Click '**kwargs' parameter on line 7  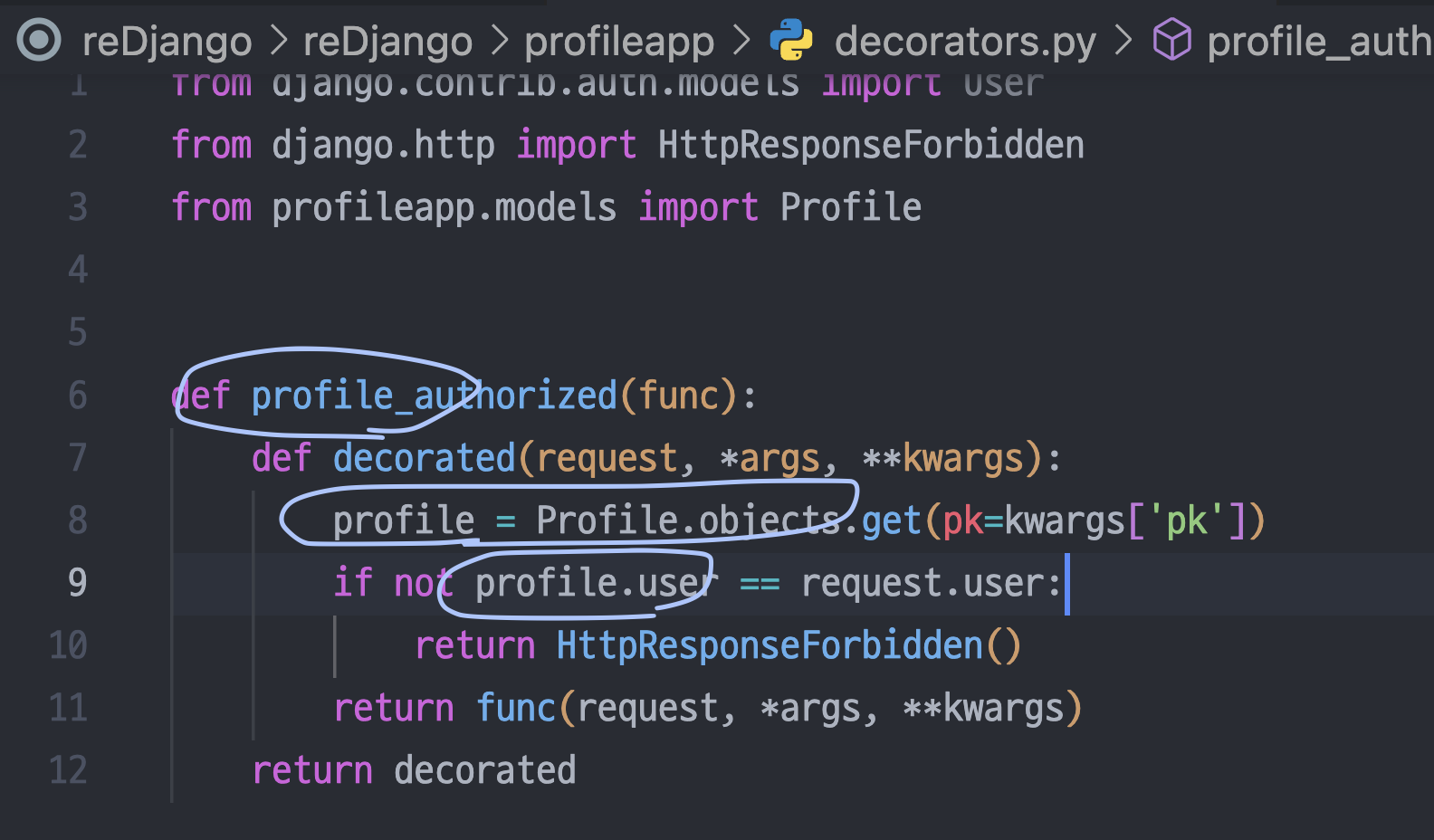coord(943,459)
